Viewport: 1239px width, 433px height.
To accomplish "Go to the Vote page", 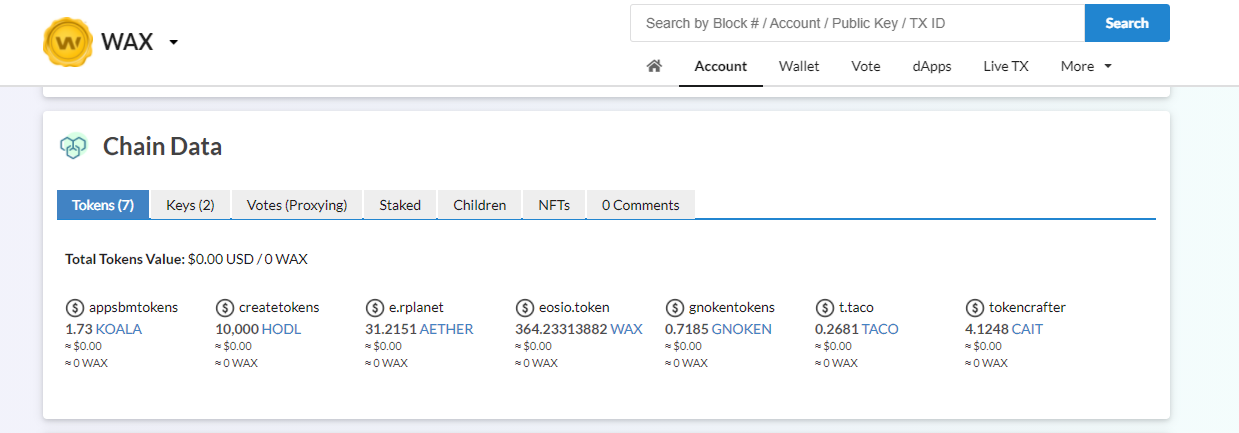I will [x=866, y=66].
